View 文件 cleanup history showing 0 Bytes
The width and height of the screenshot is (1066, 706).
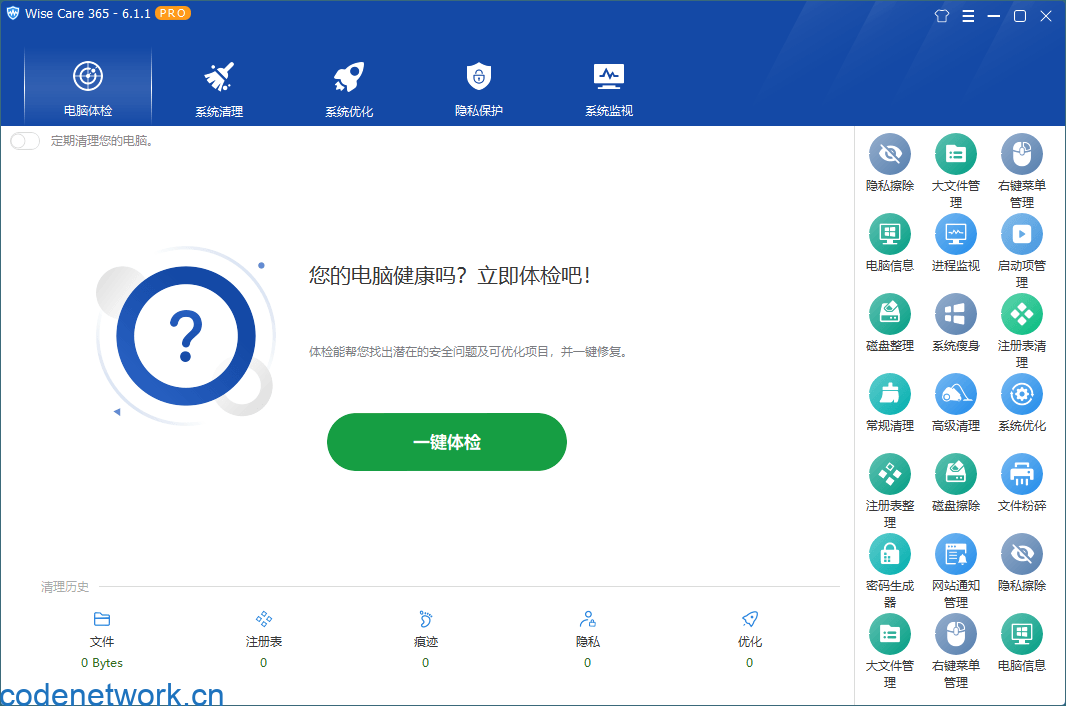point(101,640)
